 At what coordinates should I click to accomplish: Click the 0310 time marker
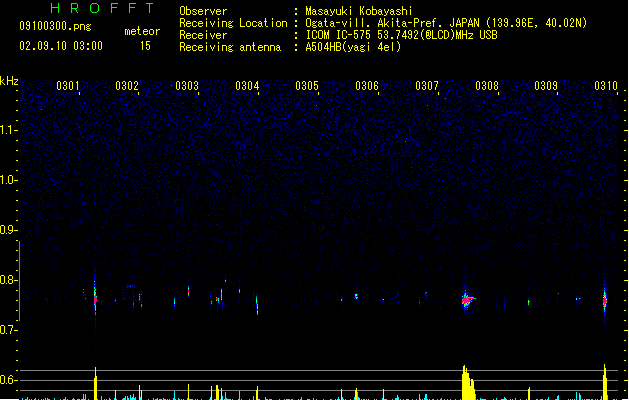pyautogui.click(x=606, y=86)
